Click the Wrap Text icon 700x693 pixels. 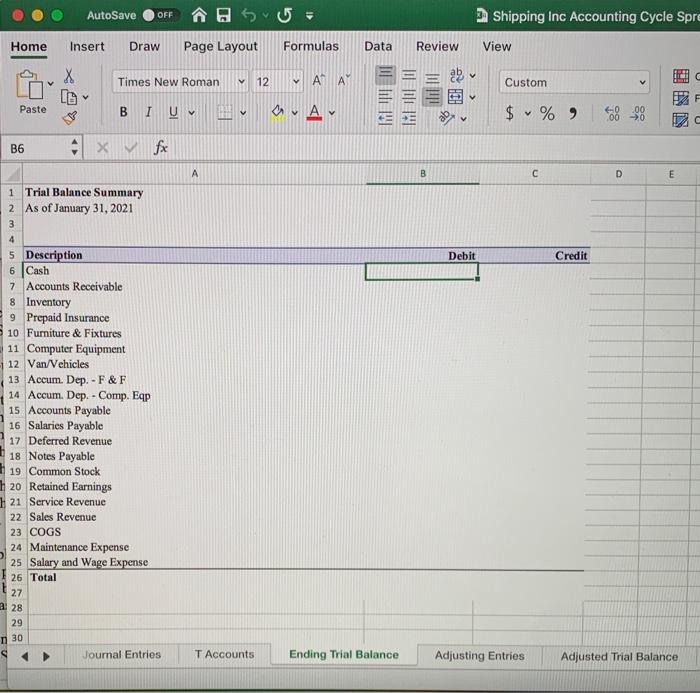pyautogui.click(x=457, y=75)
